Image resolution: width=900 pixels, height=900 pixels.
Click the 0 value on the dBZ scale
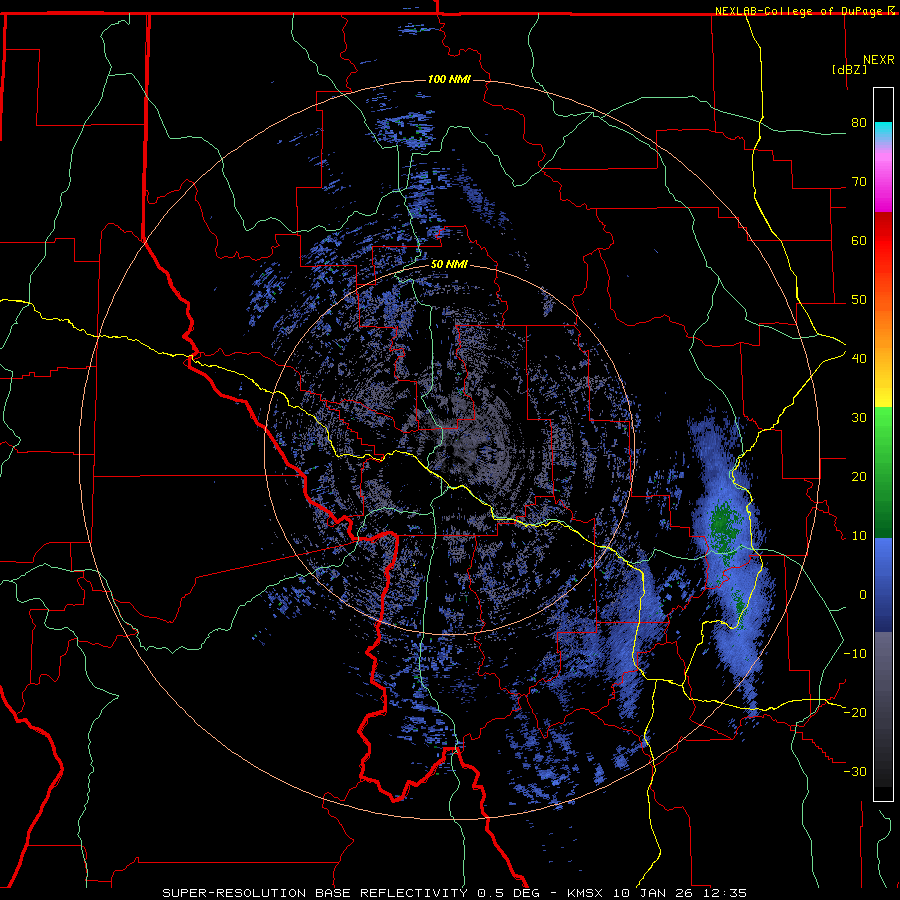[x=863, y=595]
